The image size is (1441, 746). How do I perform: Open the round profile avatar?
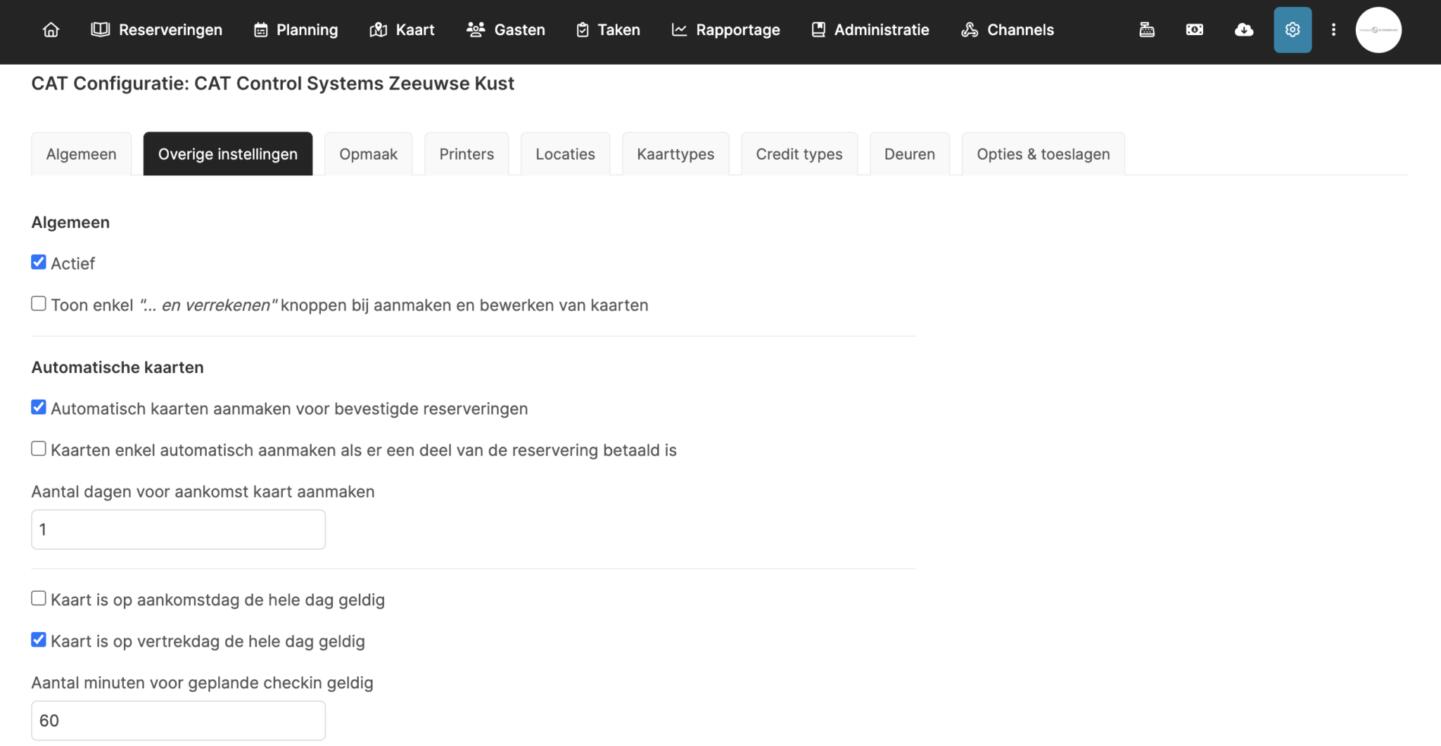(x=1378, y=30)
